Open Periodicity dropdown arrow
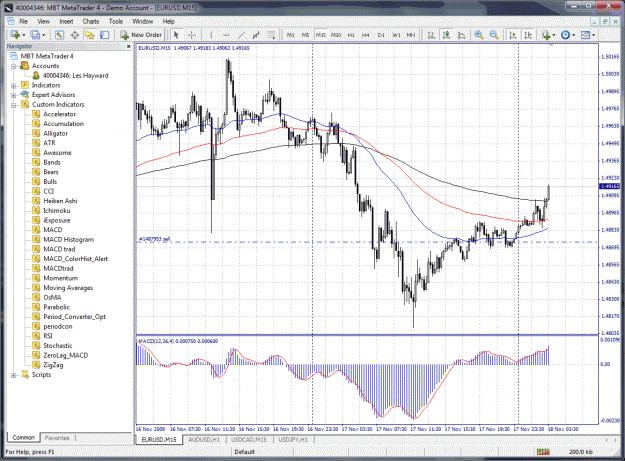This screenshot has width=625, height=461. (574, 35)
